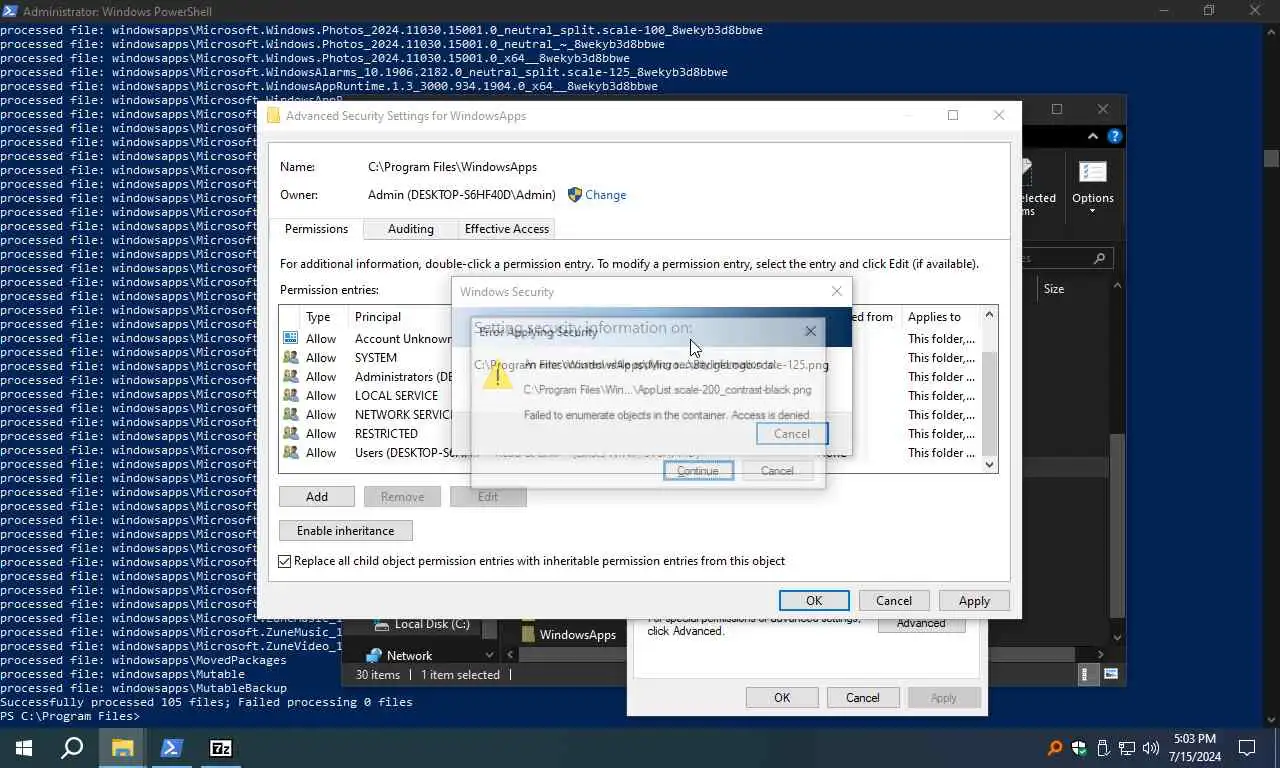
Task: Close the Error Applying Security dialog
Action: pos(811,331)
